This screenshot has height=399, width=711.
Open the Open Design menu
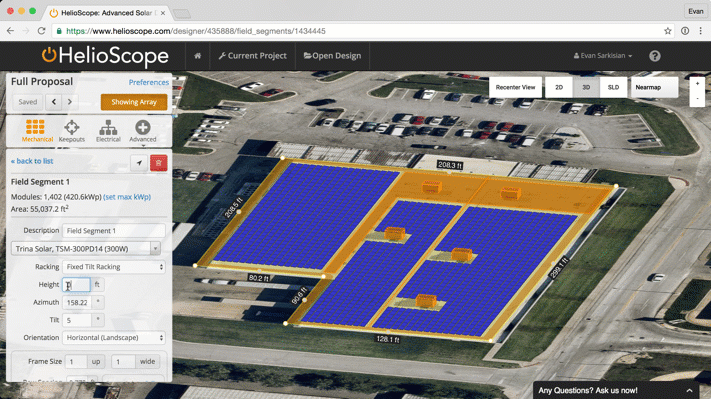pos(332,56)
